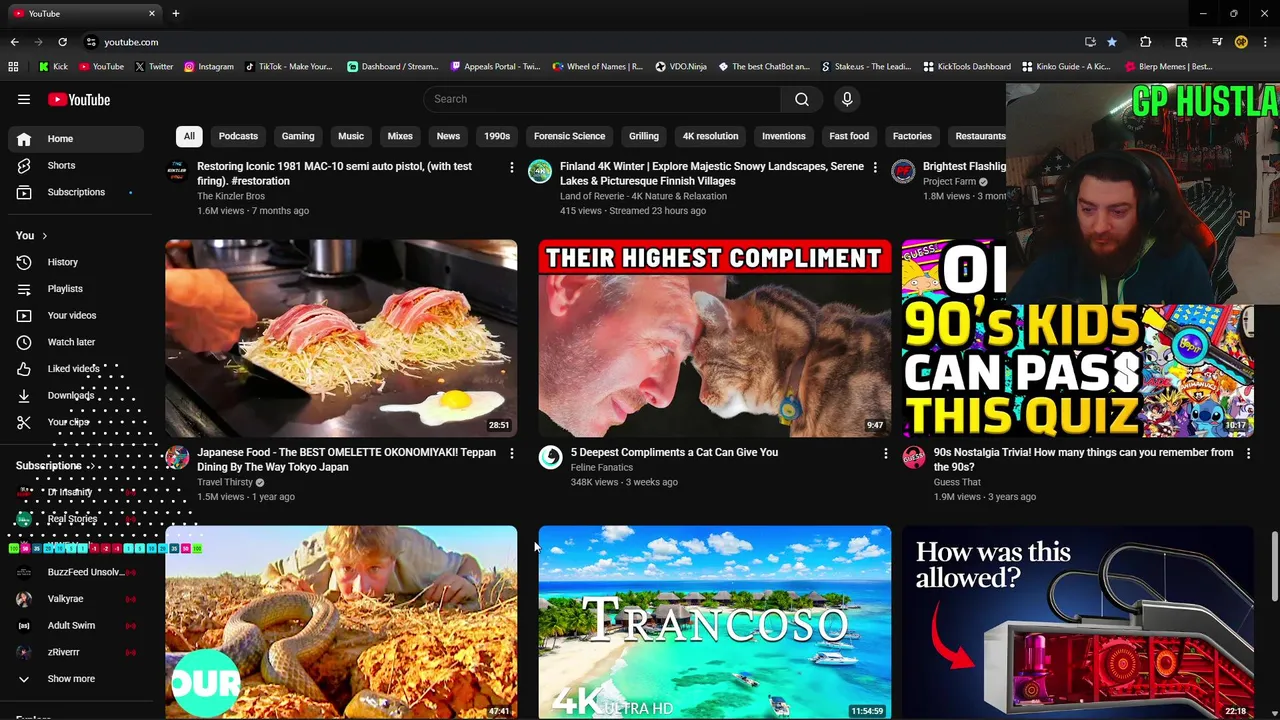Play the Trancoso 4K Ultra HD thumbnail

(x=714, y=622)
